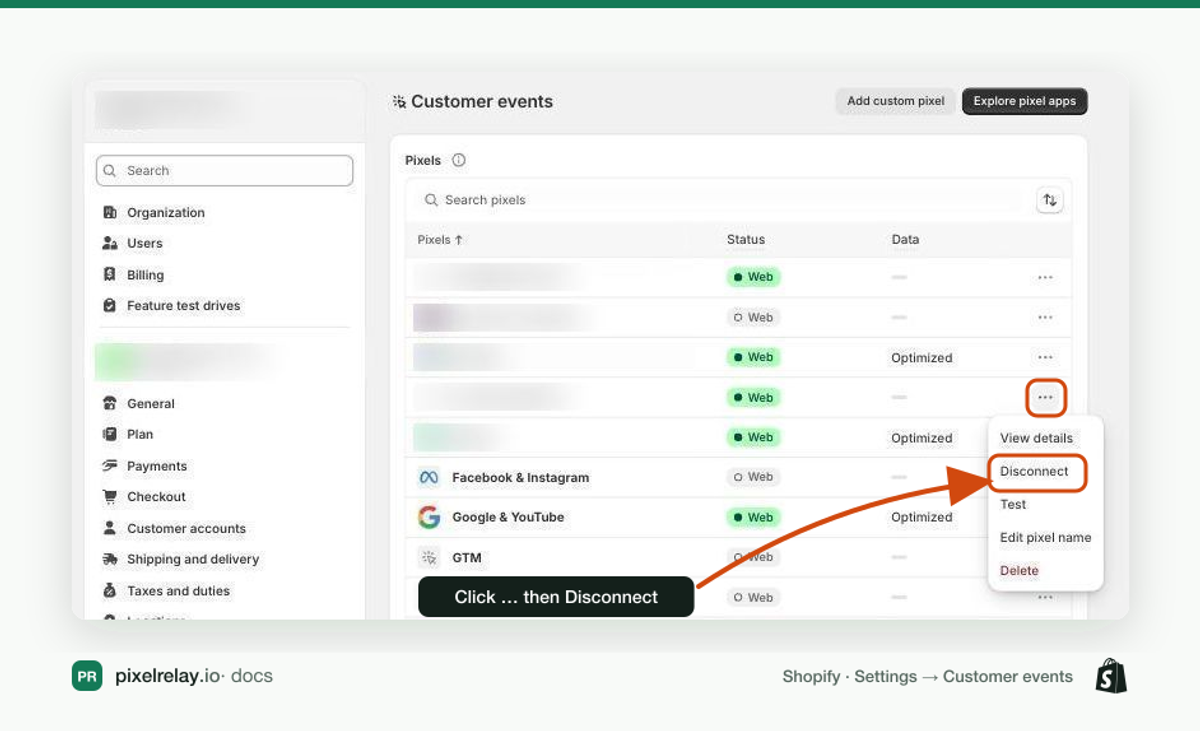Click the magnifier icon in Search pixels
The image size is (1200, 731).
(x=431, y=200)
